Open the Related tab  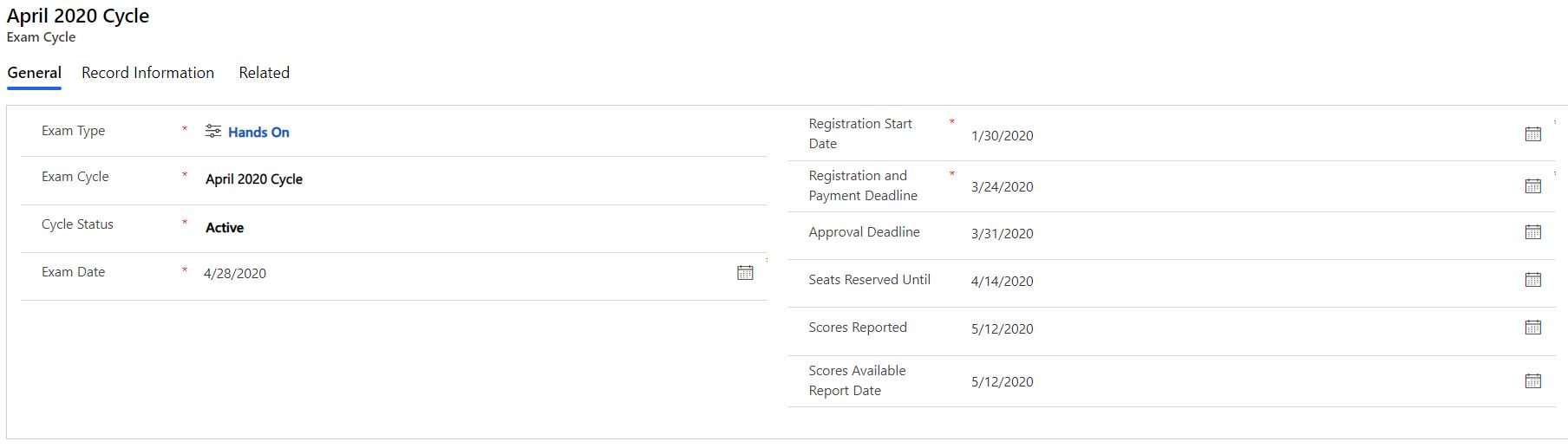click(x=264, y=73)
